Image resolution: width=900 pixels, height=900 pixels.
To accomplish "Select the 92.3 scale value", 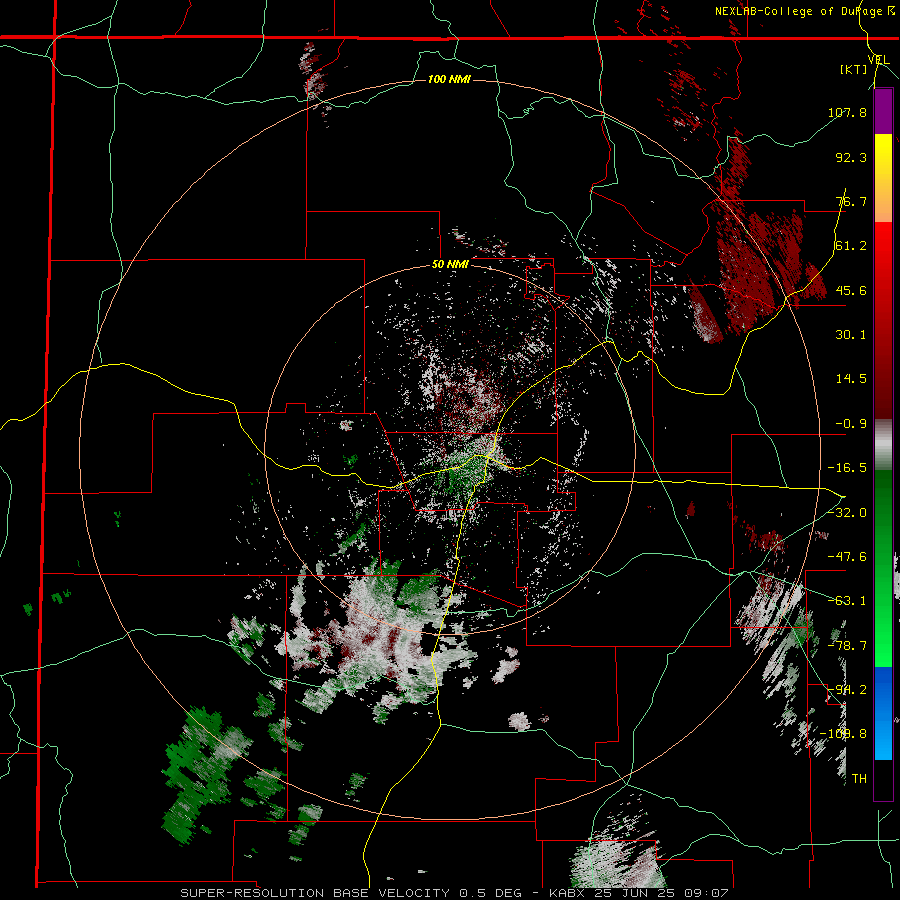I will 851,157.
